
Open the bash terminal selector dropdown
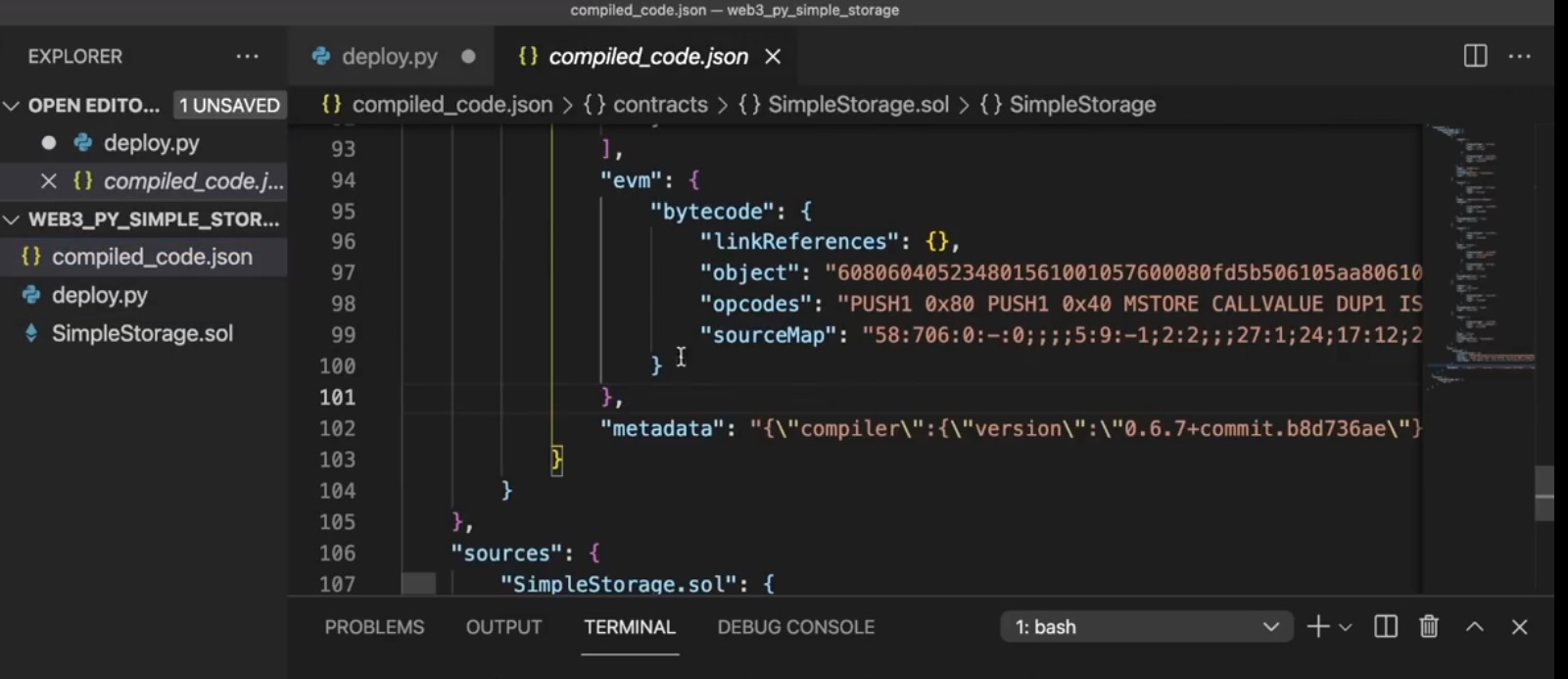coord(1147,627)
